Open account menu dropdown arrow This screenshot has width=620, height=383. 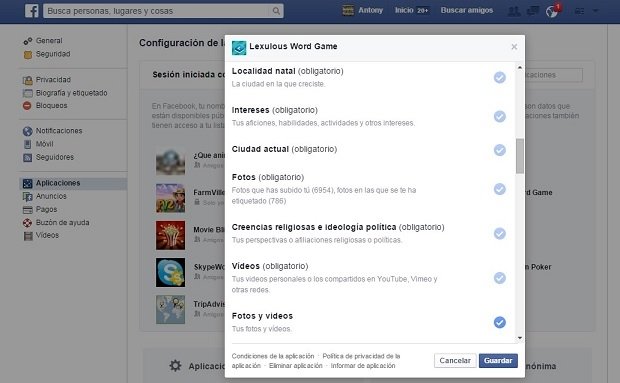click(x=595, y=11)
